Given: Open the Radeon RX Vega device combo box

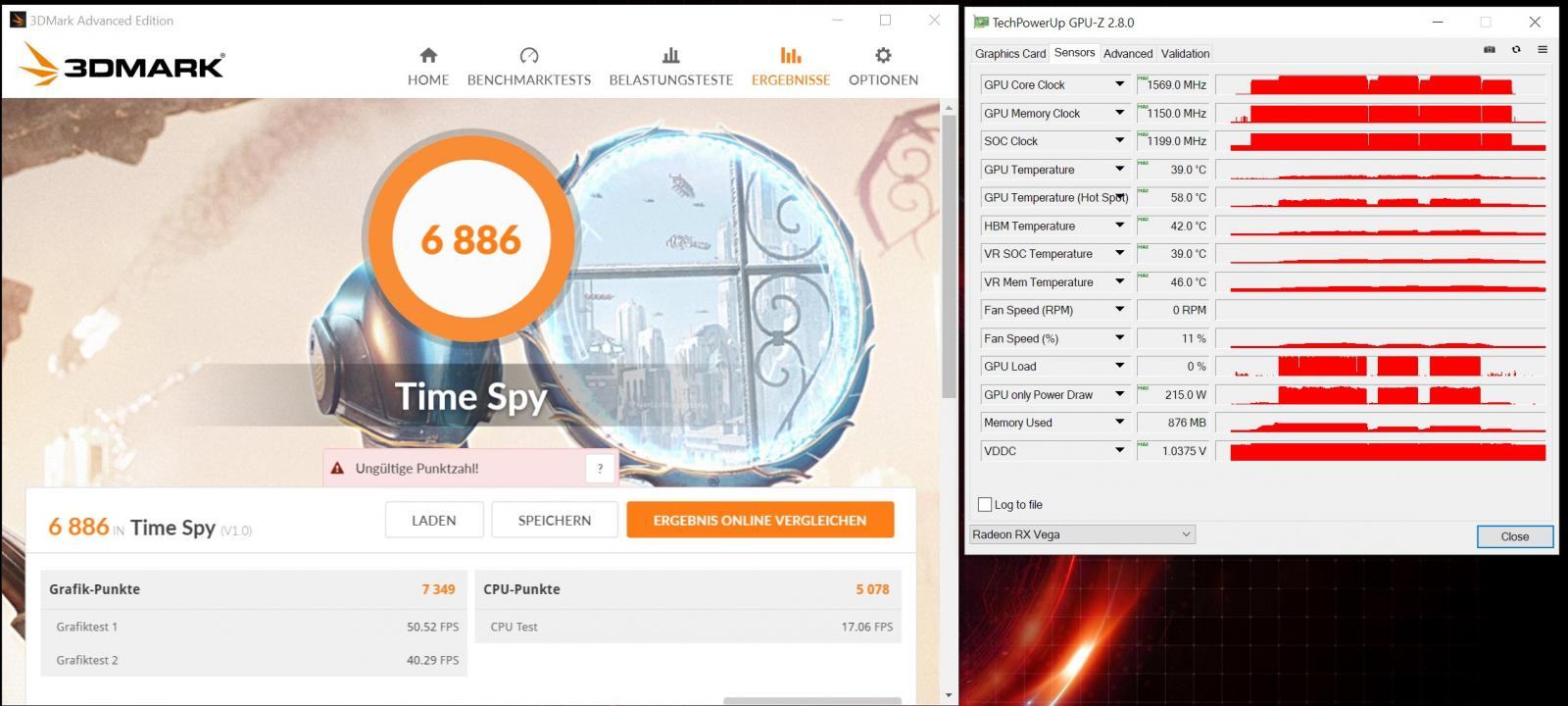Looking at the screenshot, I should [1082, 534].
